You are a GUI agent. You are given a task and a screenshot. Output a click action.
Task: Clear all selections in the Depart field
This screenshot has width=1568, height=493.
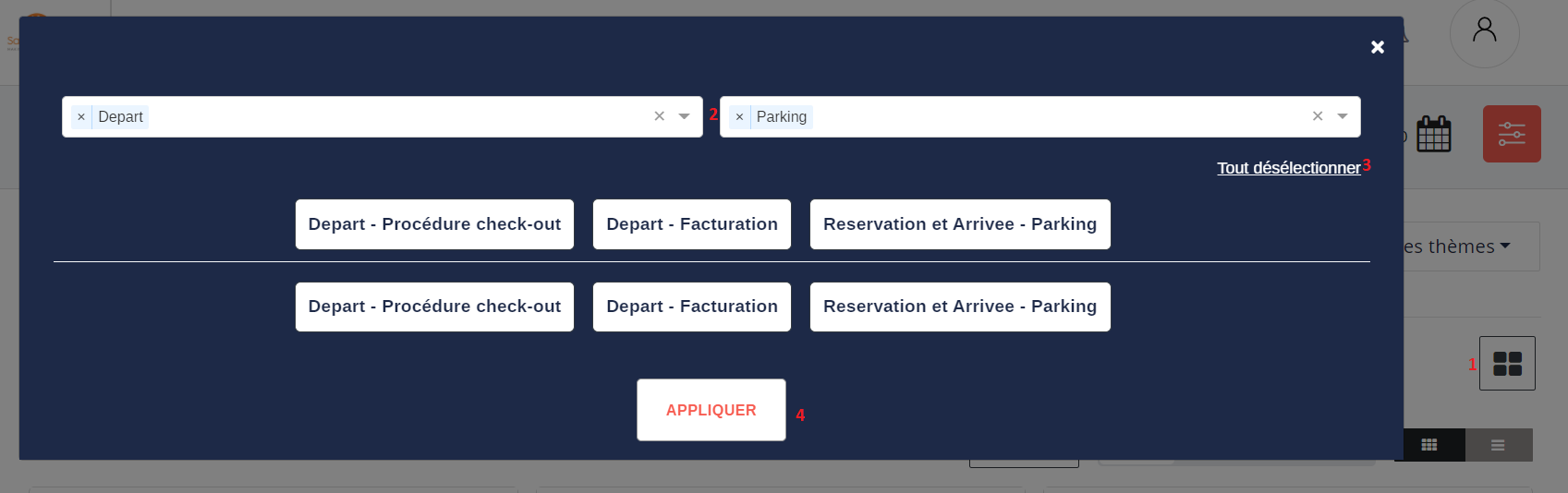pos(659,116)
